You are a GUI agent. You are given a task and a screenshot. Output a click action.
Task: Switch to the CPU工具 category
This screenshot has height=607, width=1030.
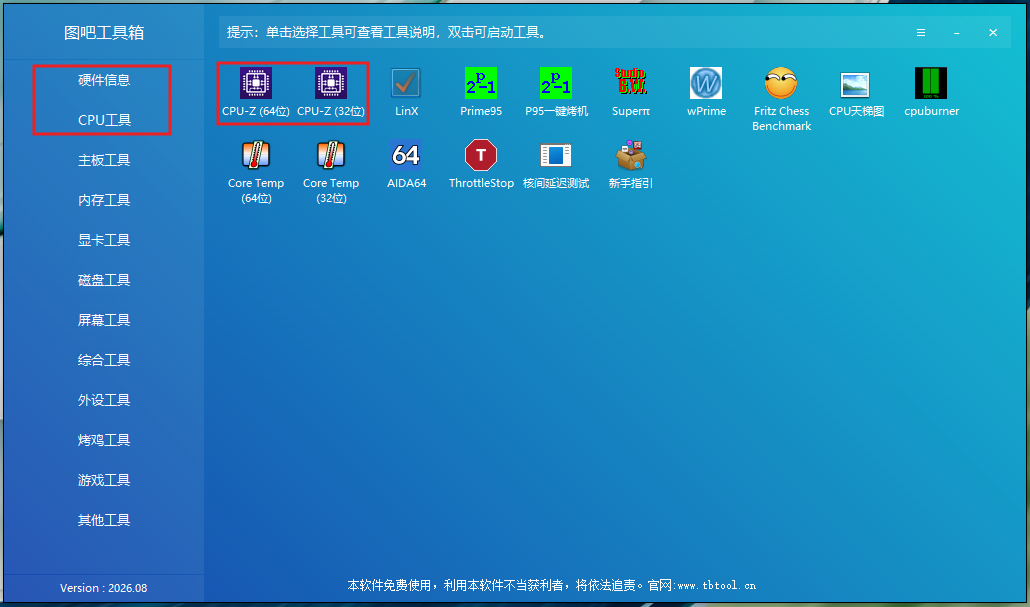(x=104, y=120)
